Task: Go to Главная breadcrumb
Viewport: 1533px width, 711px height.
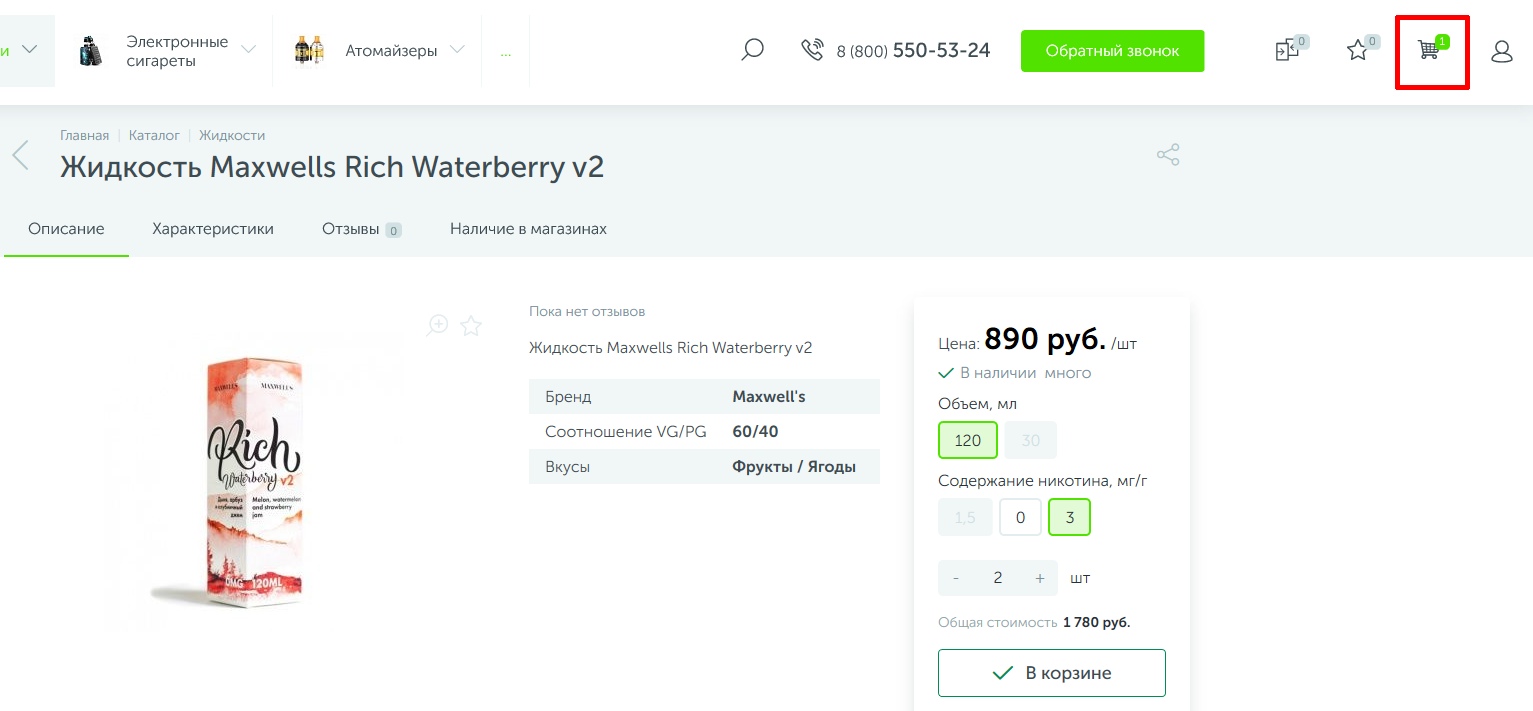Action: coord(85,135)
